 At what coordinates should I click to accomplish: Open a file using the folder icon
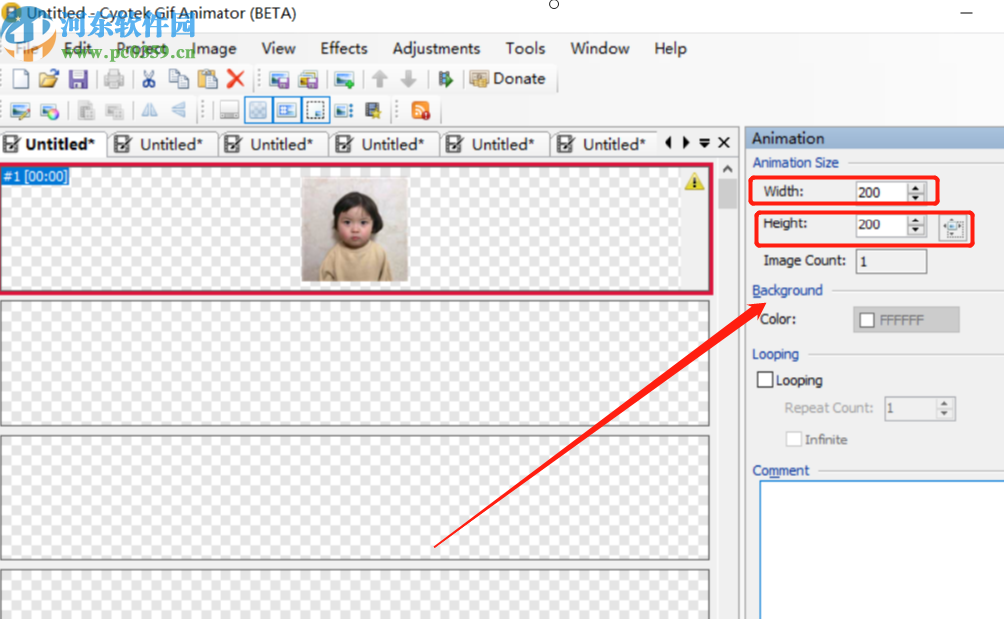pyautogui.click(x=49, y=79)
